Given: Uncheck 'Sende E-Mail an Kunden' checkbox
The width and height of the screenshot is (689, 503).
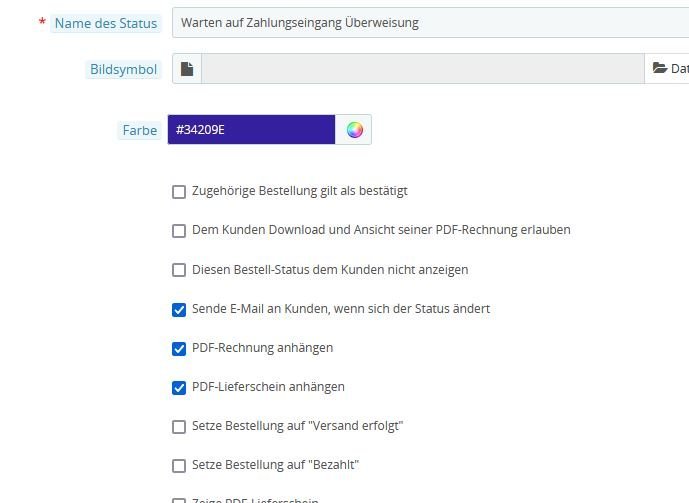Looking at the screenshot, I should [x=179, y=310].
